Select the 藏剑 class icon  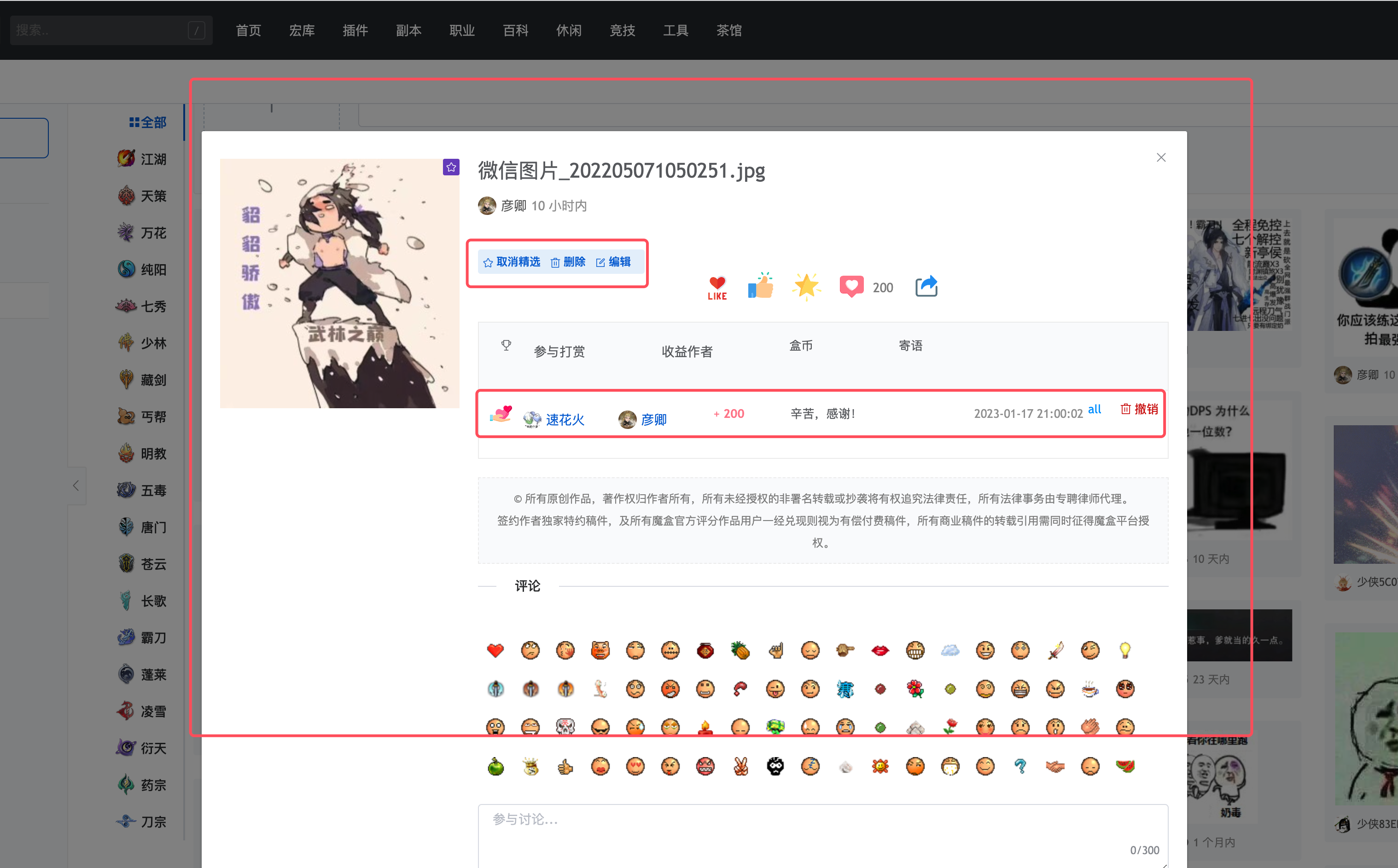(x=126, y=380)
